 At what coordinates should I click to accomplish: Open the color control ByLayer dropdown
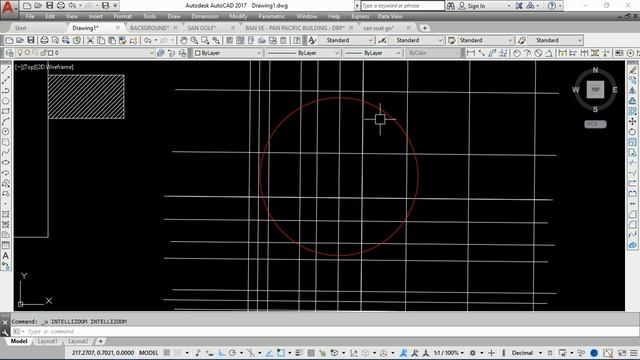pyautogui.click(x=227, y=53)
